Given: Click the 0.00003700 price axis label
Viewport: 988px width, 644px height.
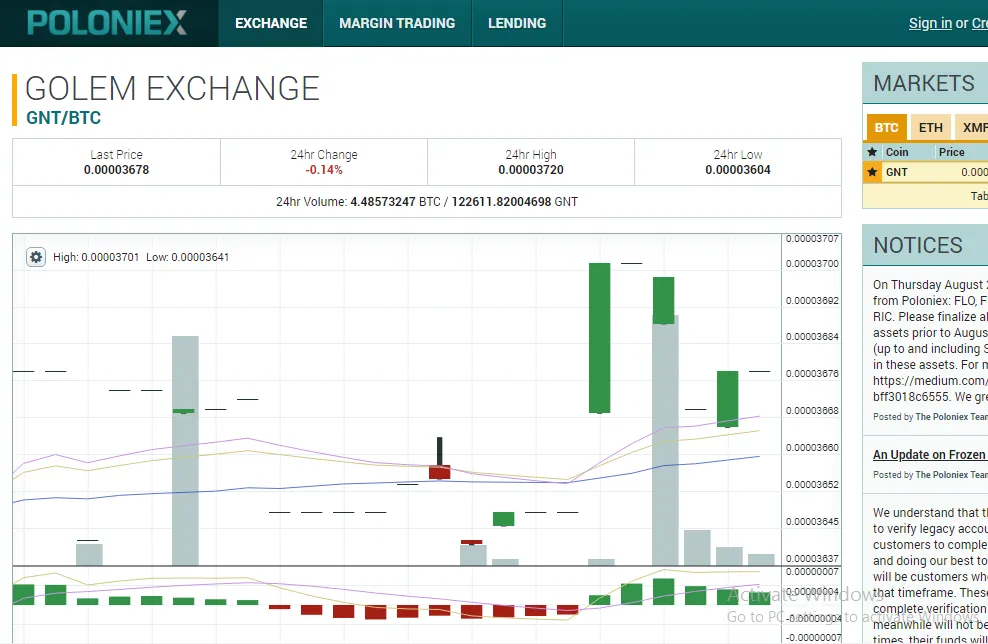Looking at the screenshot, I should tap(812, 263).
